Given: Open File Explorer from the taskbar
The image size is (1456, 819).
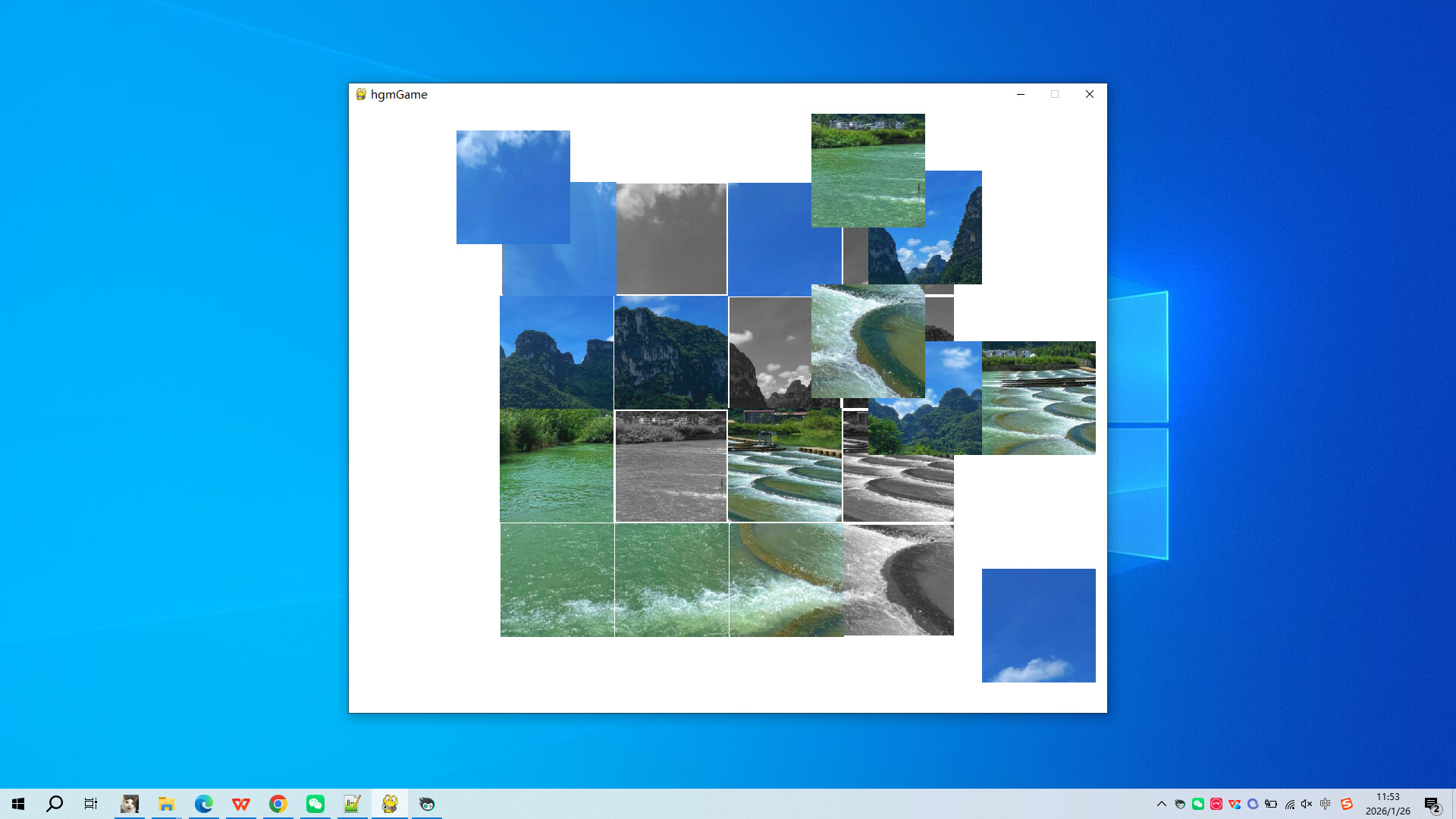Looking at the screenshot, I should point(167,803).
